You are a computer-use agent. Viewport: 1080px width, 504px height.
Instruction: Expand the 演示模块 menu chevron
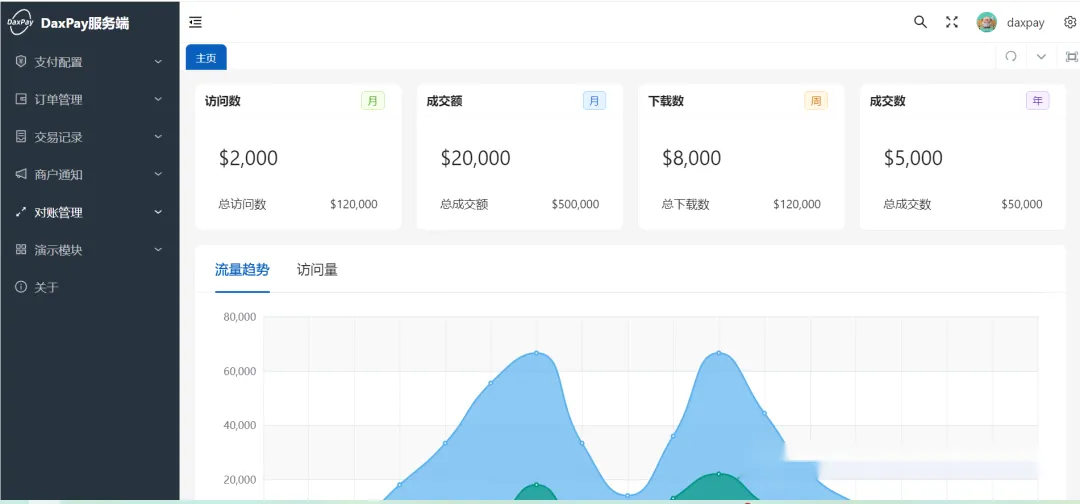pyautogui.click(x=158, y=250)
